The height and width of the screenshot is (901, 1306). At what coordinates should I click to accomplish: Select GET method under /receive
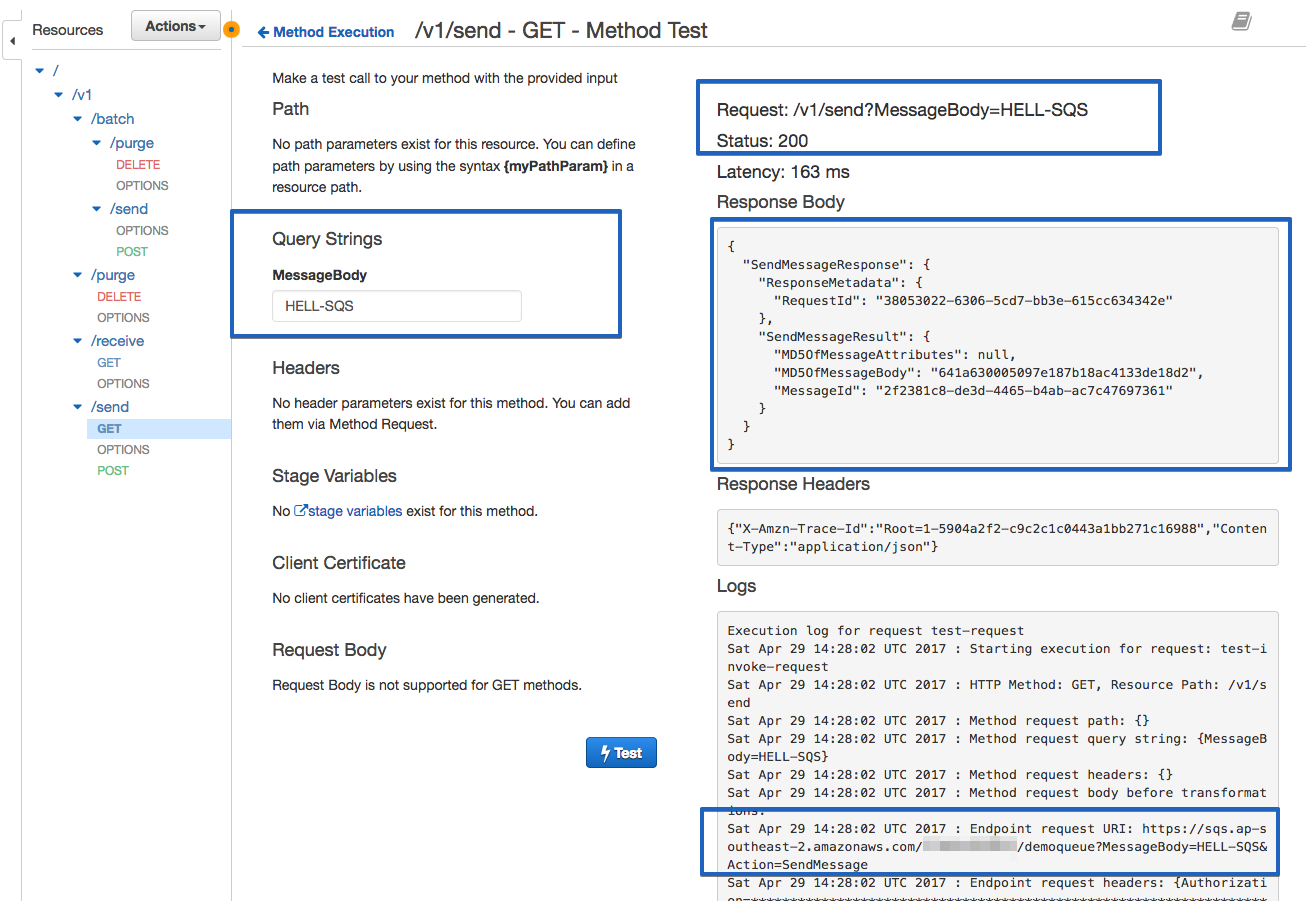(x=109, y=363)
